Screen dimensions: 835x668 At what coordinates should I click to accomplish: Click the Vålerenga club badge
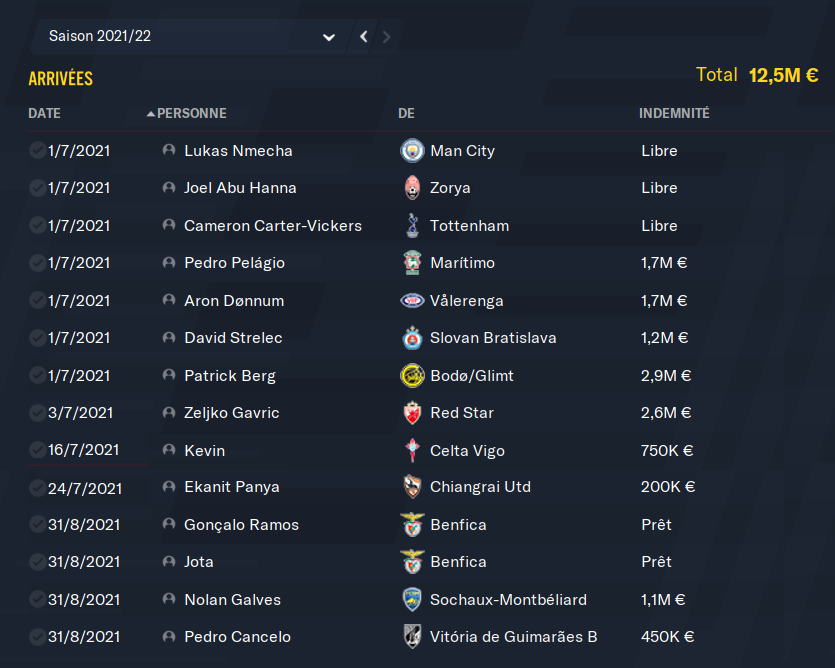click(411, 301)
